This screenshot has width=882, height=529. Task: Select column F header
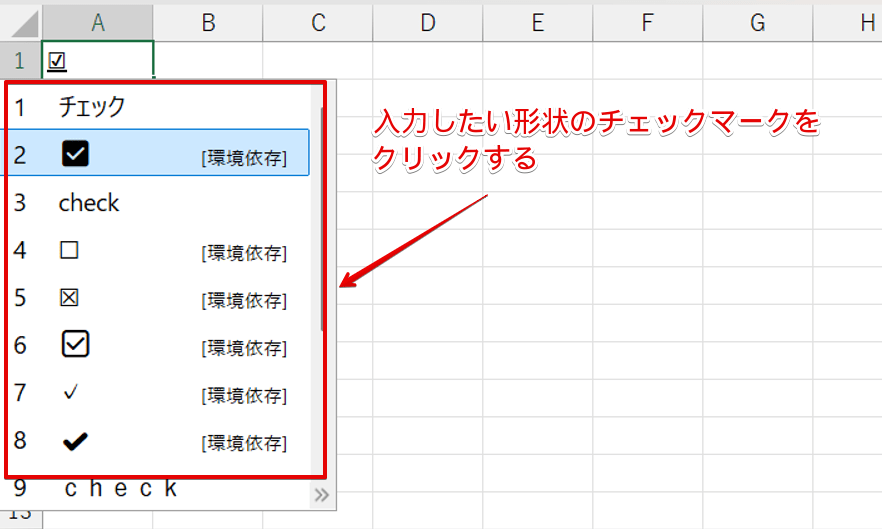[x=647, y=23]
